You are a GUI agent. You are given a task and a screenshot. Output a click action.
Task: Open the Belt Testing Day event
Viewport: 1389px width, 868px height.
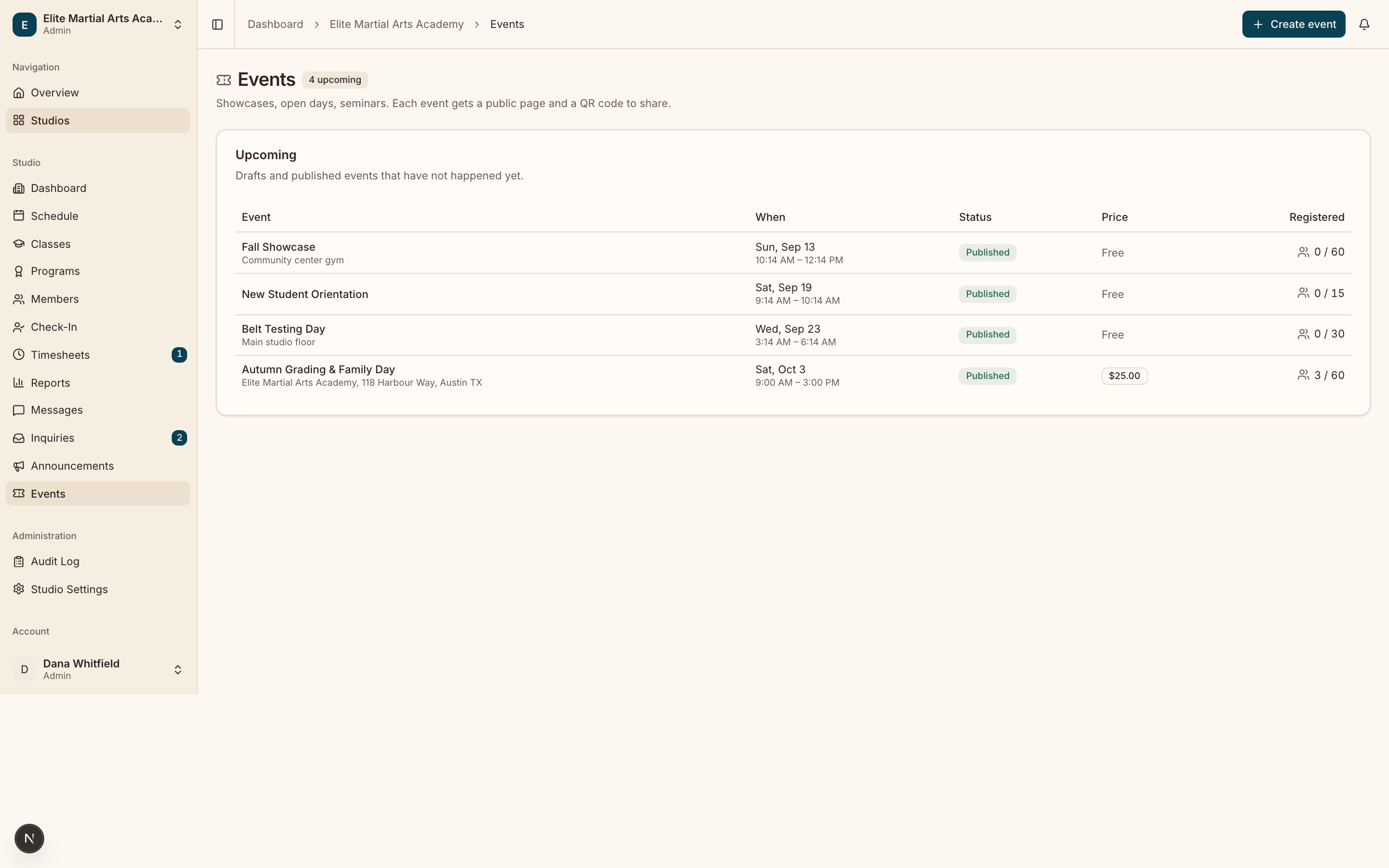[284, 329]
